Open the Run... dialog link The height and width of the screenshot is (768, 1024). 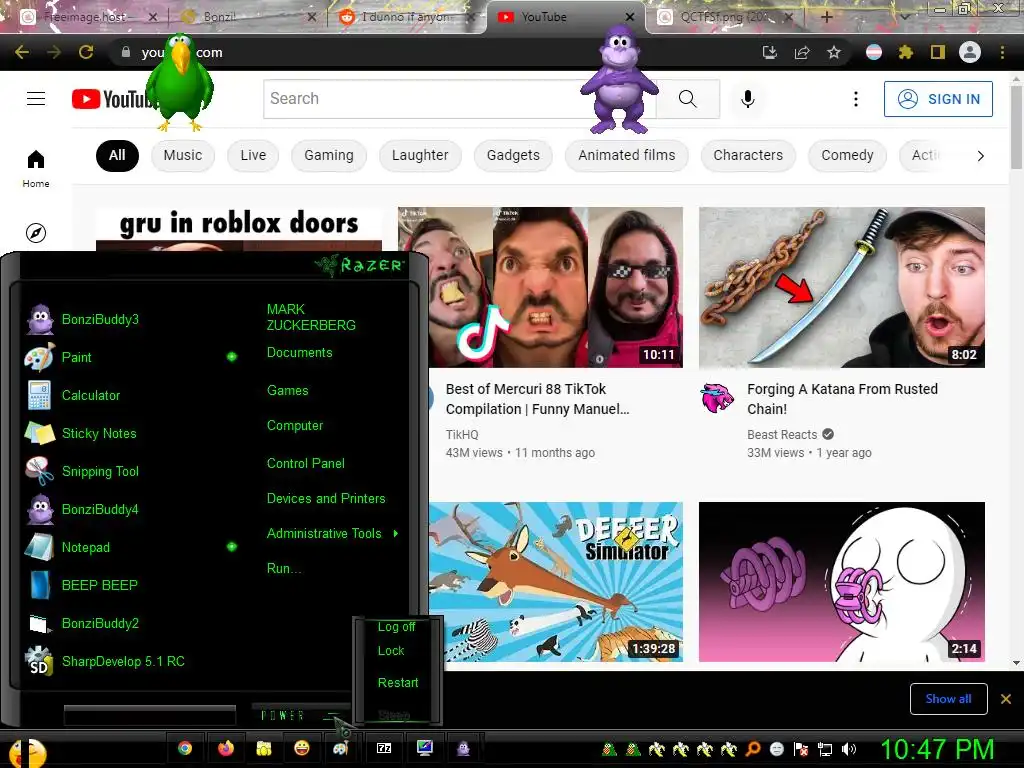[284, 569]
